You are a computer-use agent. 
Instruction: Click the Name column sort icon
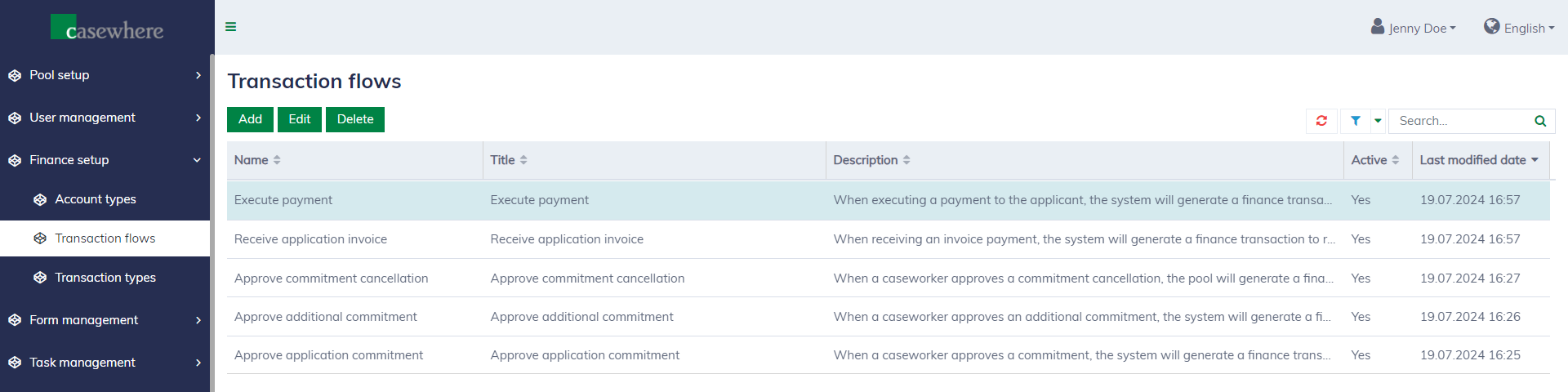pyautogui.click(x=277, y=160)
